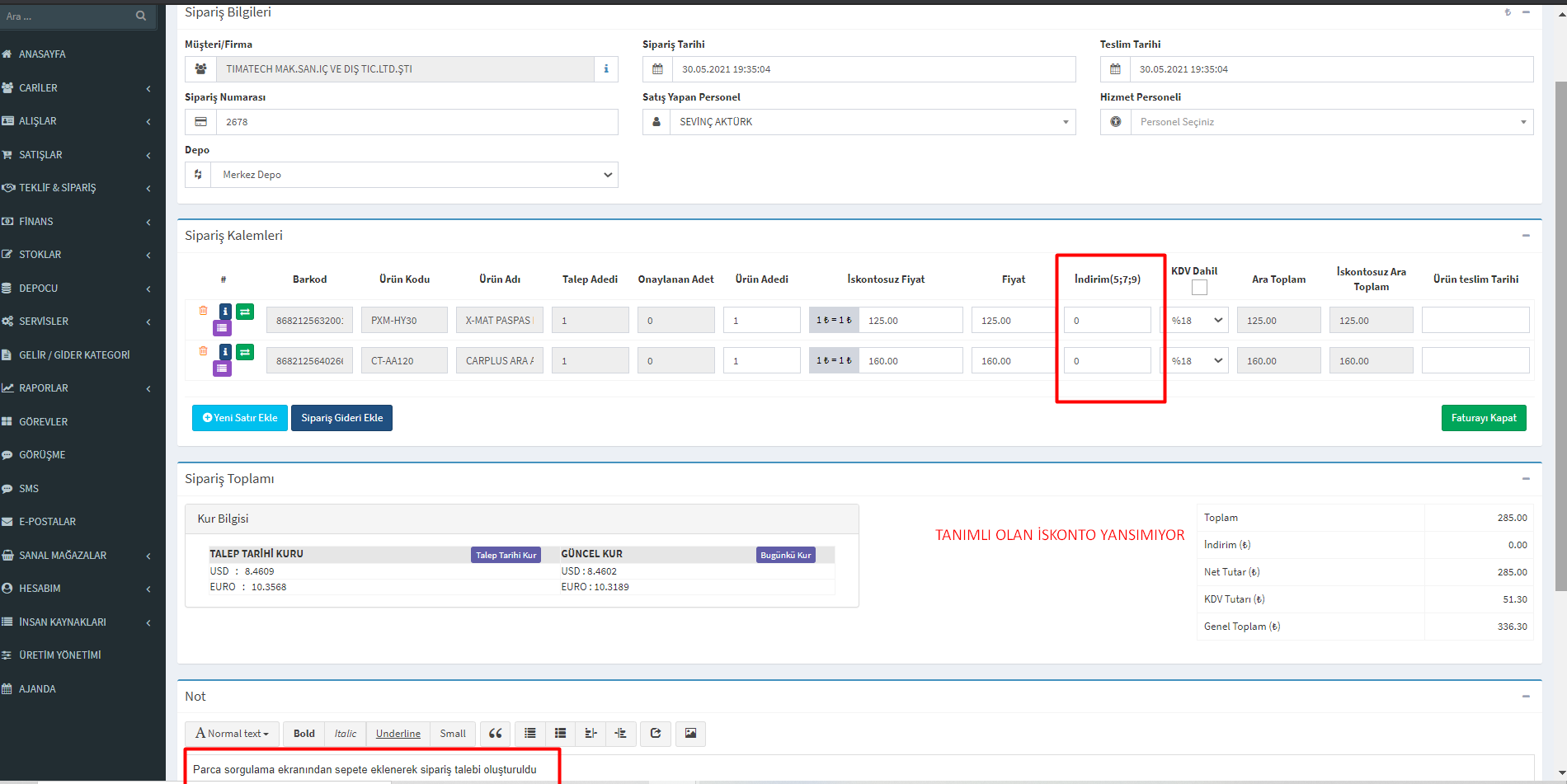1567x784 pixels.
Task: Click the blockquote icon in the note editor
Action: click(495, 733)
